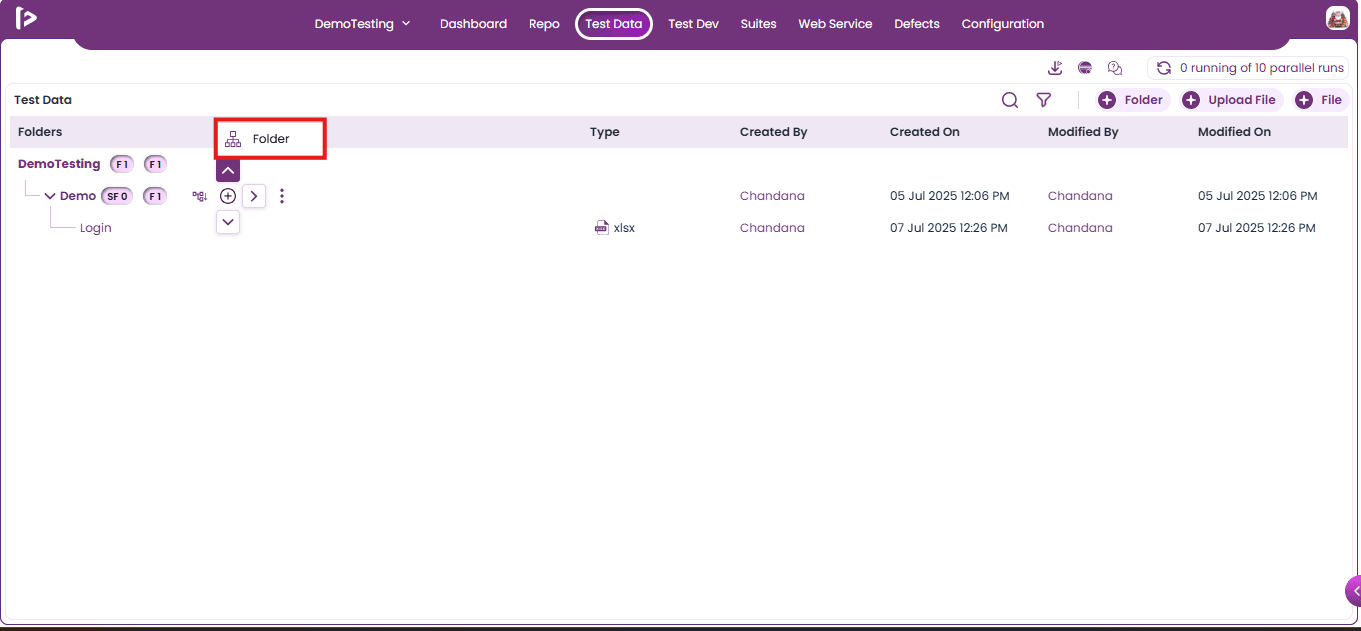
Task: Select the DemoTesting root folder in the tree
Action: [59, 164]
